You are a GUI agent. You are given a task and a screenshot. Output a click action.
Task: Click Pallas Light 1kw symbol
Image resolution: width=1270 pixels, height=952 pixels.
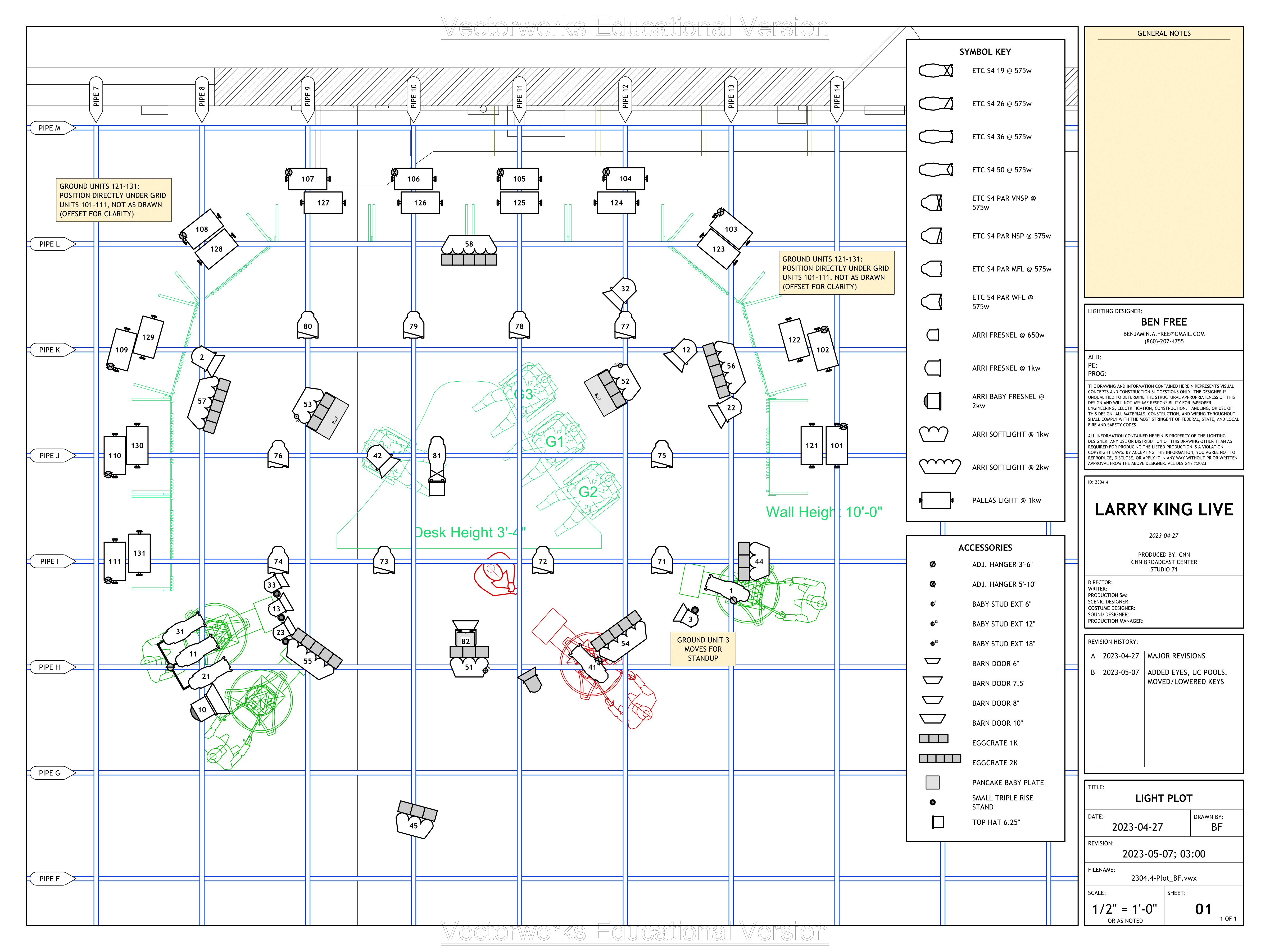point(936,500)
